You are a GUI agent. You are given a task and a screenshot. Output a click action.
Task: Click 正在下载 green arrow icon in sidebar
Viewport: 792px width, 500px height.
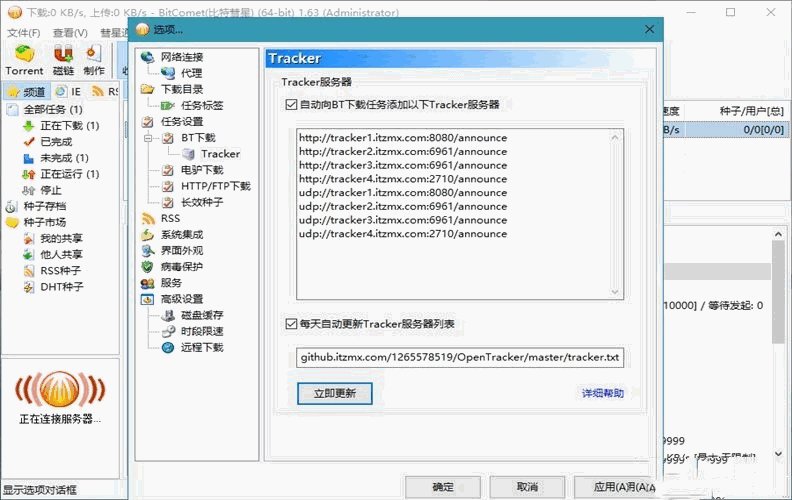tap(29, 126)
